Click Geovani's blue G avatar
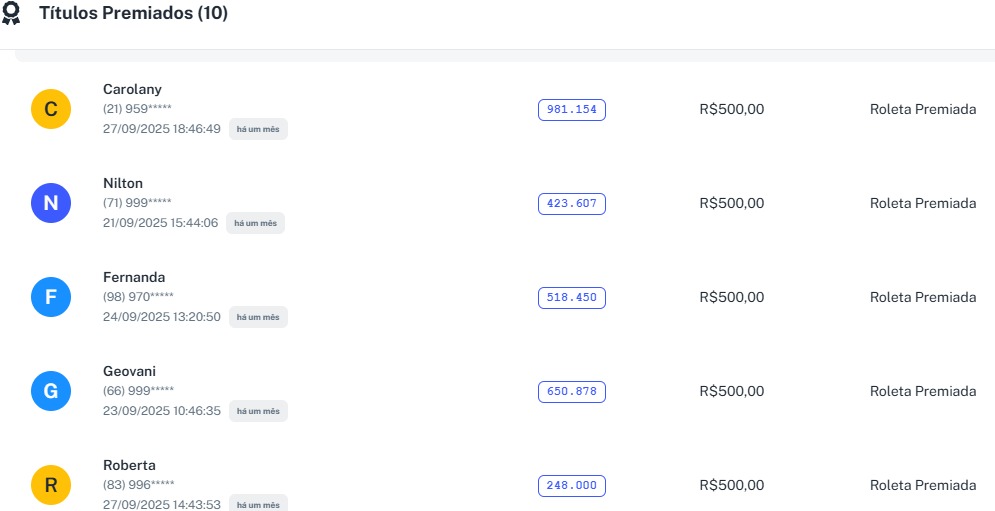The width and height of the screenshot is (995, 511). (x=51, y=392)
